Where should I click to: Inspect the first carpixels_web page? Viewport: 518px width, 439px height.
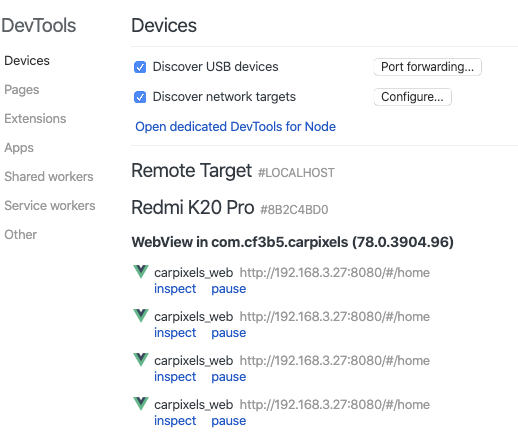(x=175, y=289)
